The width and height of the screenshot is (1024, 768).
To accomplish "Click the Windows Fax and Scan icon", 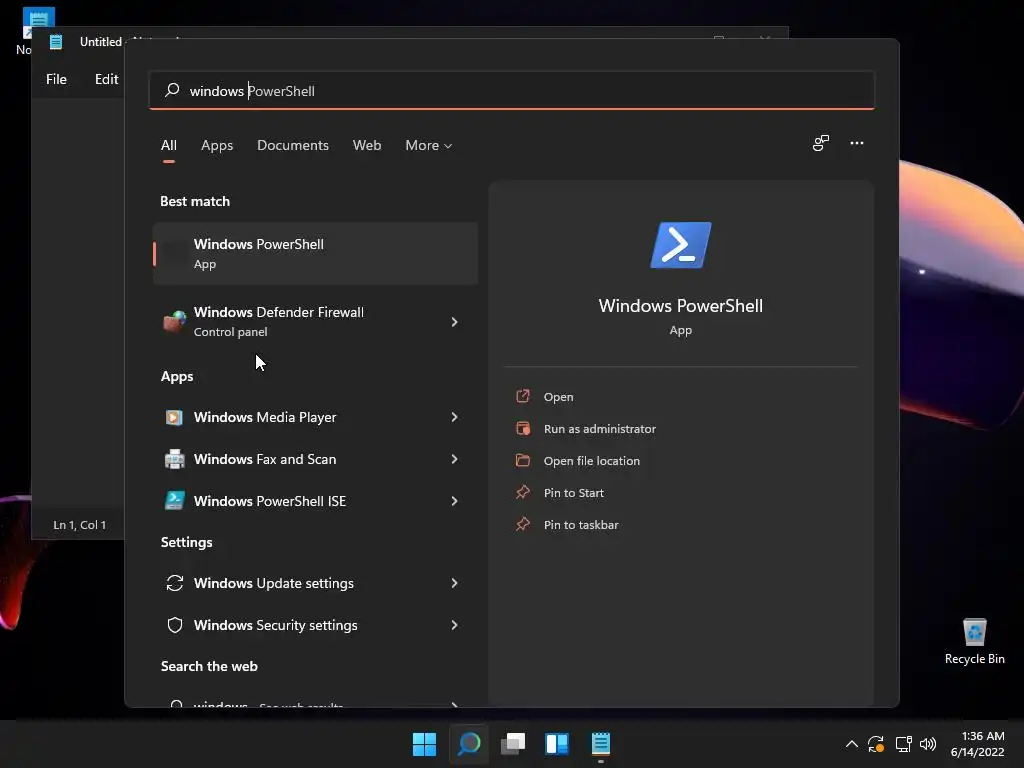I will click(174, 459).
